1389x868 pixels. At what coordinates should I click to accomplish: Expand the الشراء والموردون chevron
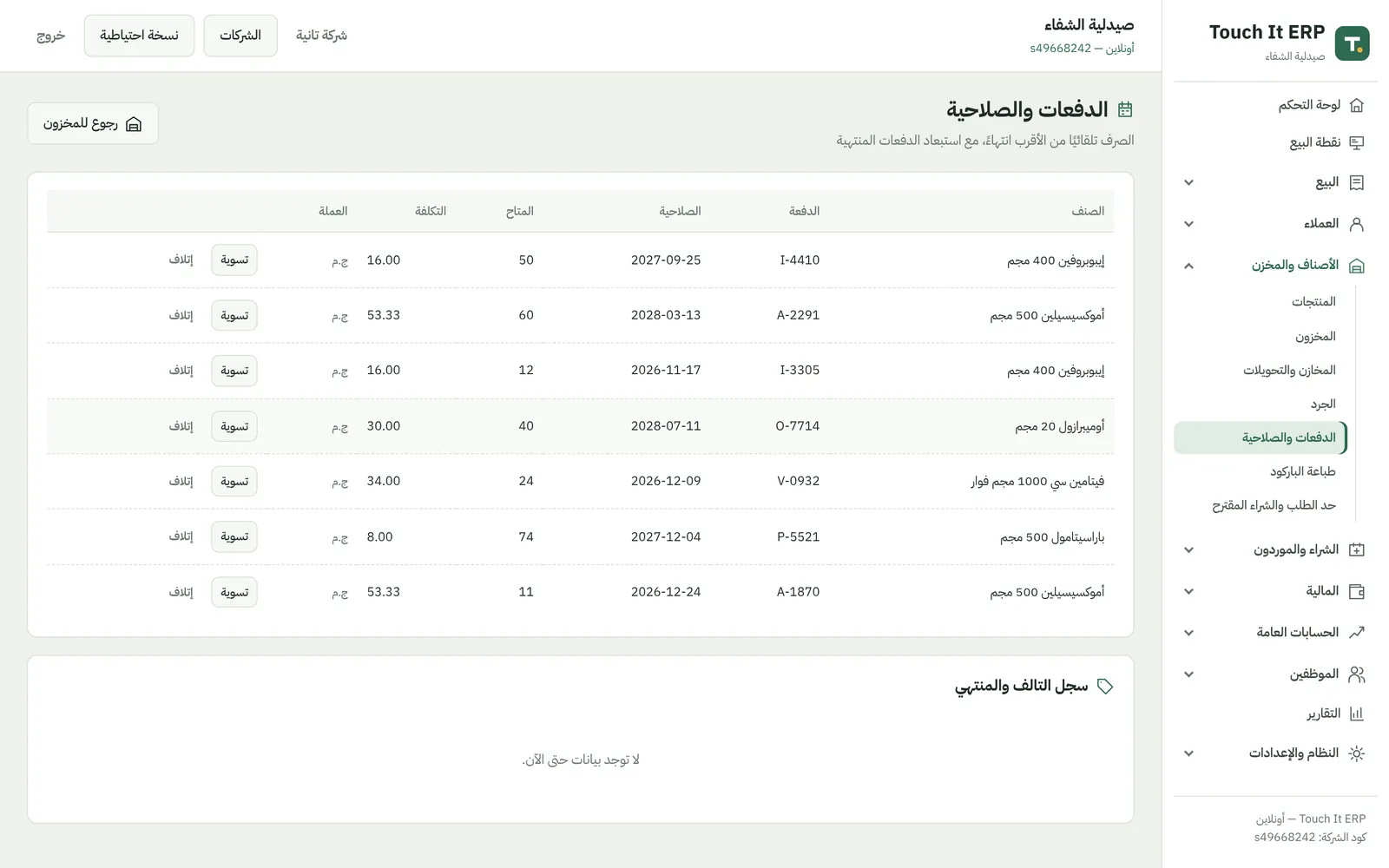(x=1189, y=549)
